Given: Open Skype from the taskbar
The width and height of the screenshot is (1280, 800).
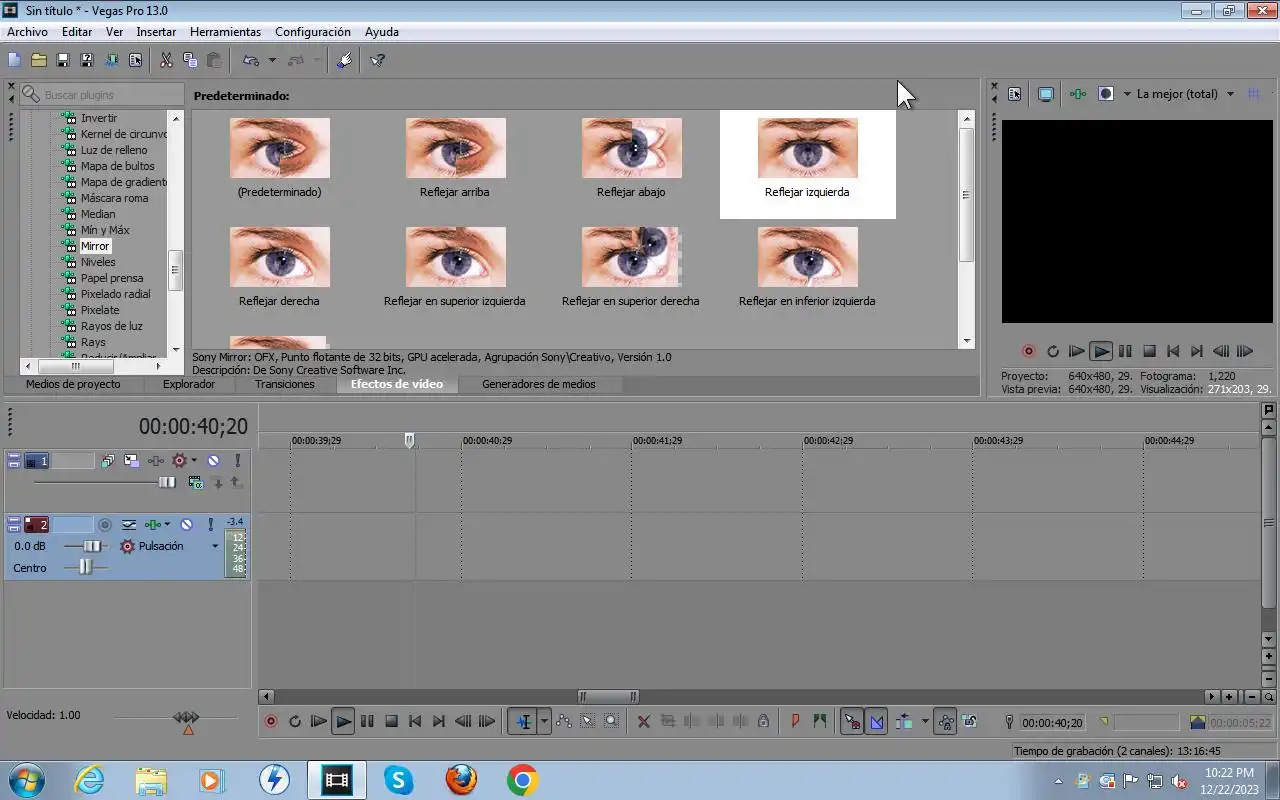Looking at the screenshot, I should pyautogui.click(x=399, y=780).
